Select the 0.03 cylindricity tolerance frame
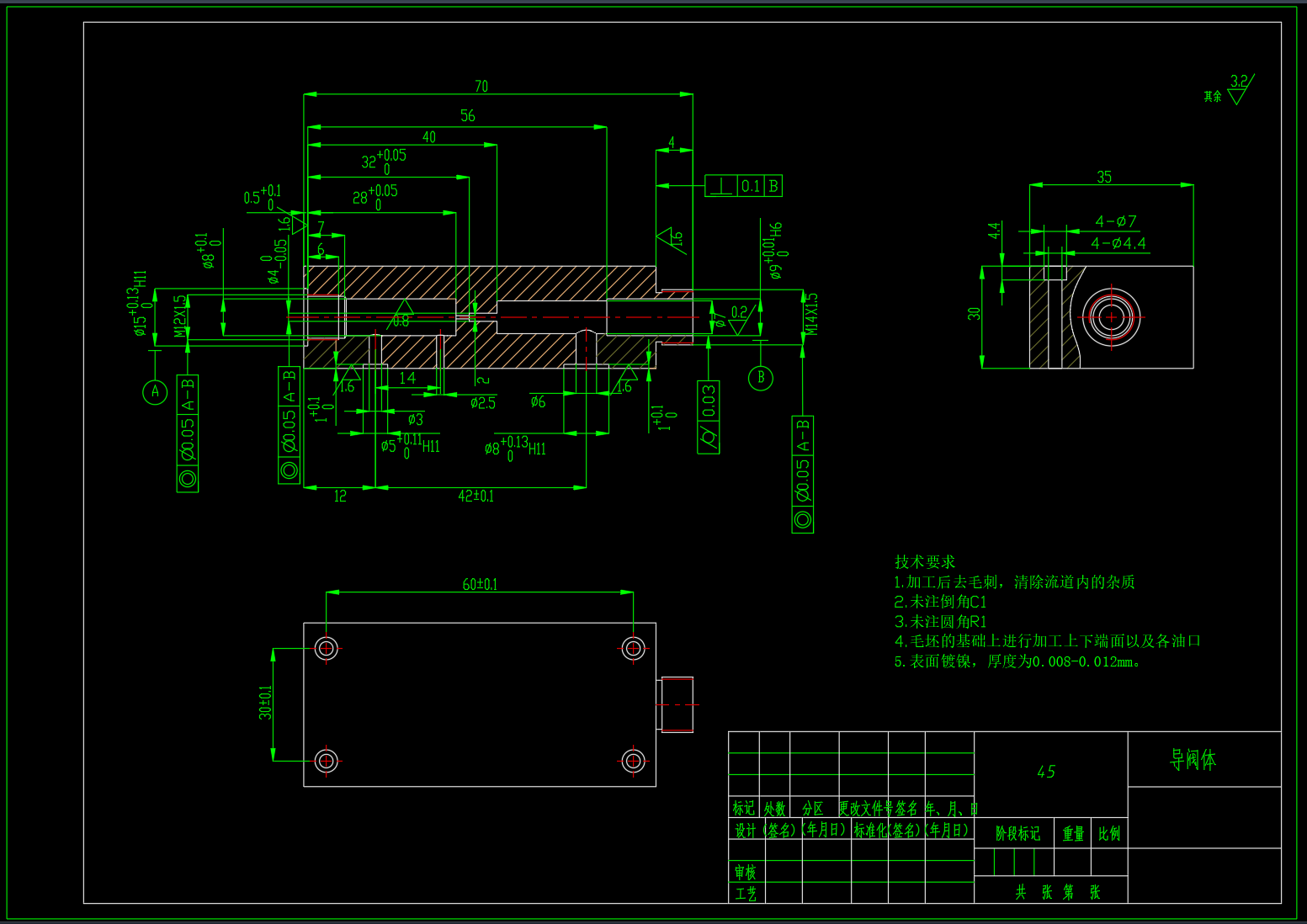Viewport: 1307px width, 924px height. click(709, 417)
